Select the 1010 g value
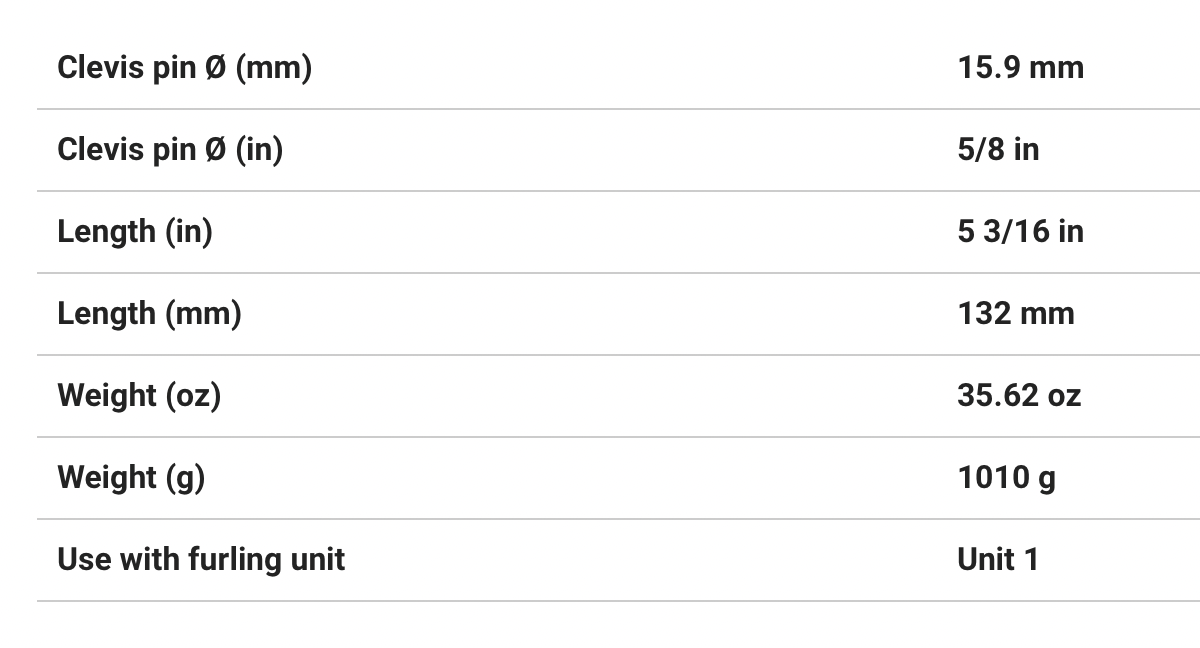 tap(1006, 478)
